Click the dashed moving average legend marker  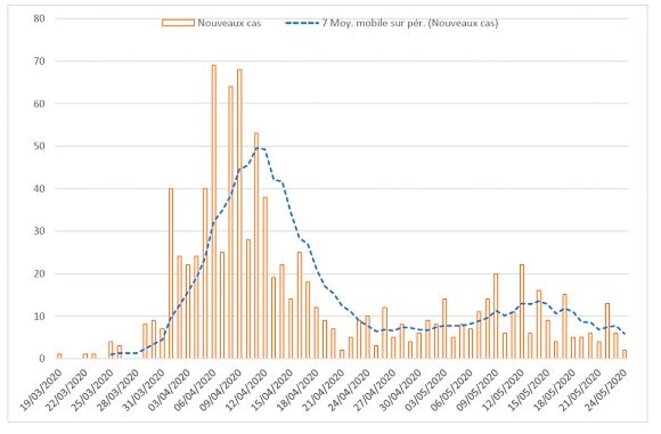(x=302, y=23)
